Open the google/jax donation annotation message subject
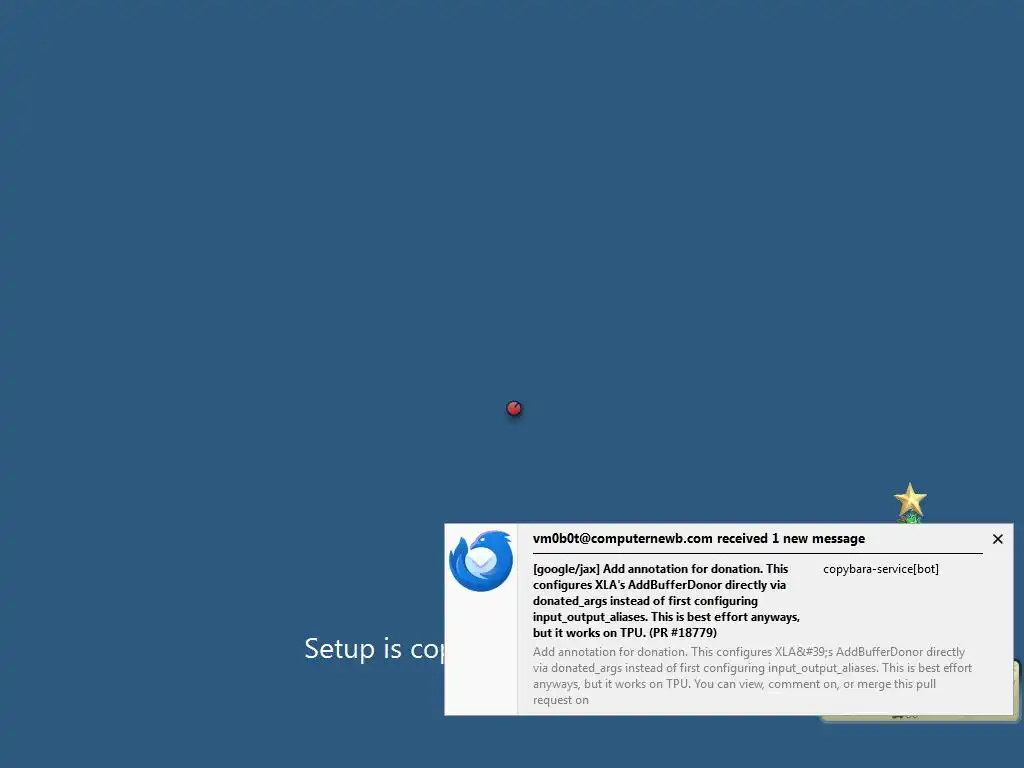The width and height of the screenshot is (1024, 768). 666,601
